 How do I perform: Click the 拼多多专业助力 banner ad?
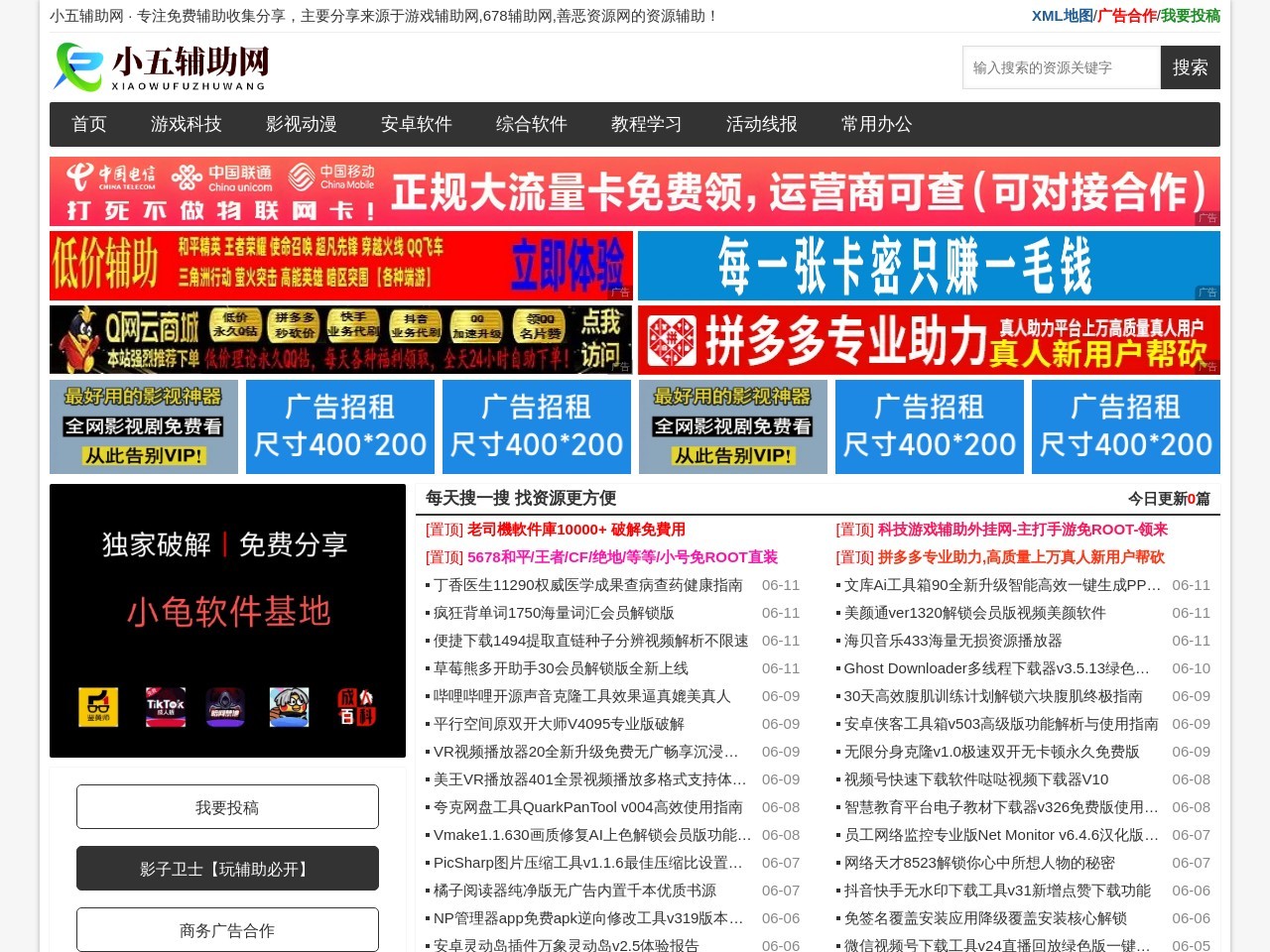929,340
